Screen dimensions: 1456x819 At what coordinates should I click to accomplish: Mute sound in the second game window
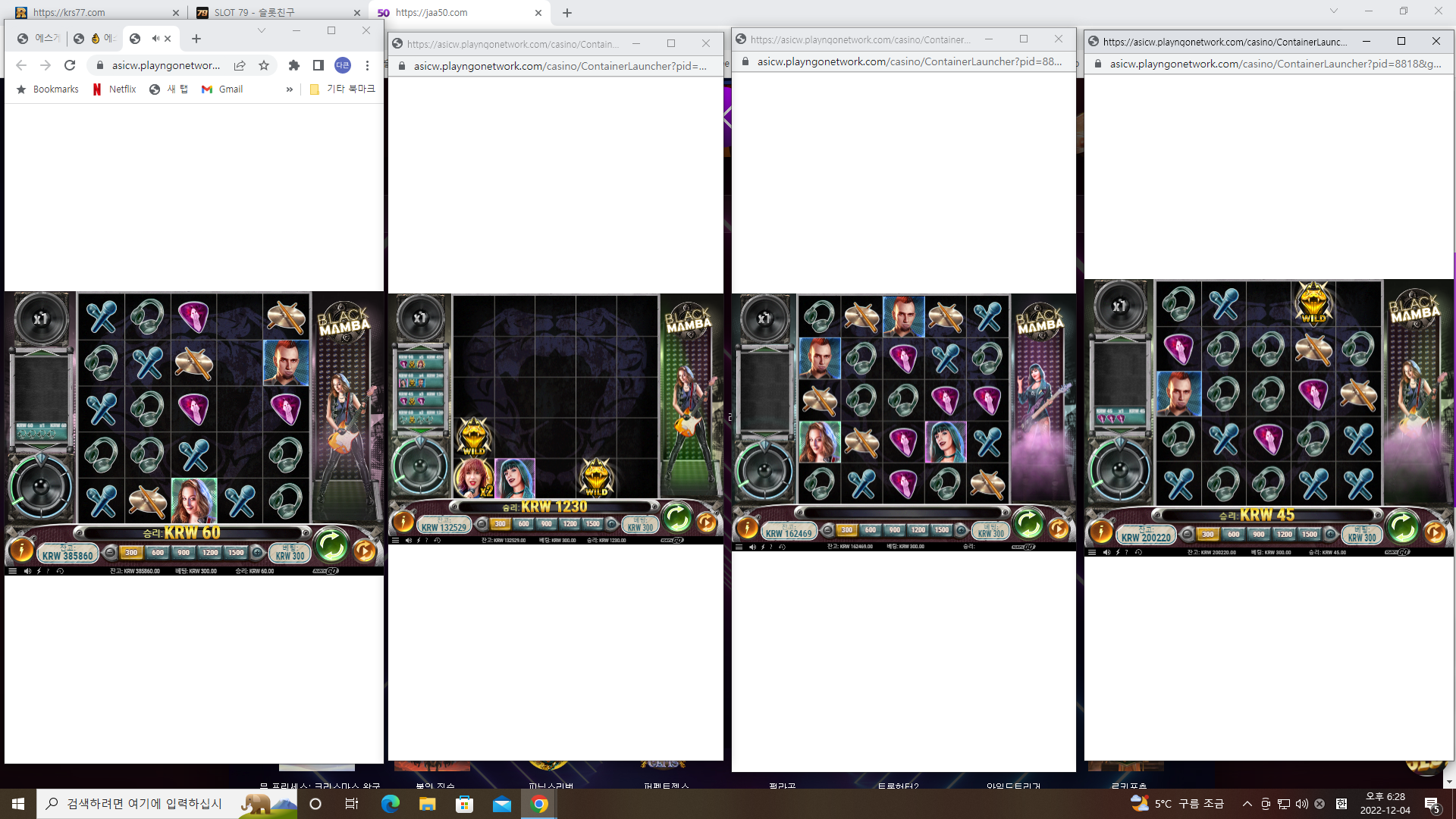click(x=408, y=541)
